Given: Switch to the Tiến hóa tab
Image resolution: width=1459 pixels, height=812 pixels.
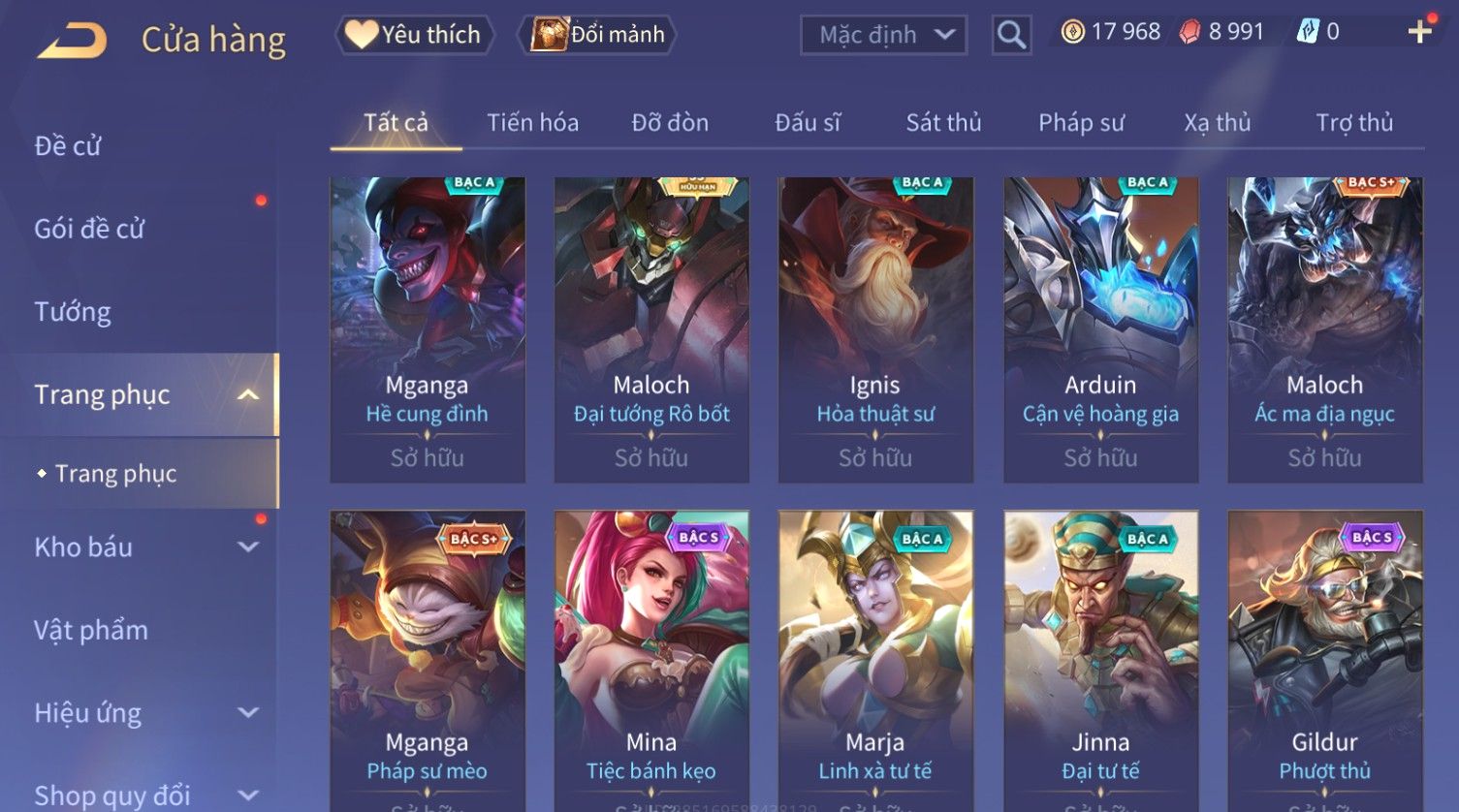Looking at the screenshot, I should (532, 123).
